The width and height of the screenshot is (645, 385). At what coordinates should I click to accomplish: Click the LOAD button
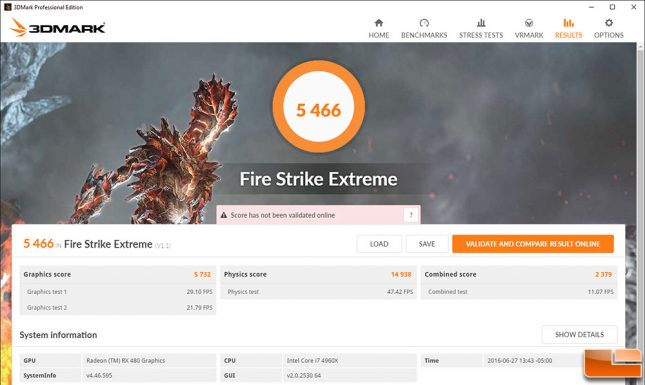coord(379,244)
